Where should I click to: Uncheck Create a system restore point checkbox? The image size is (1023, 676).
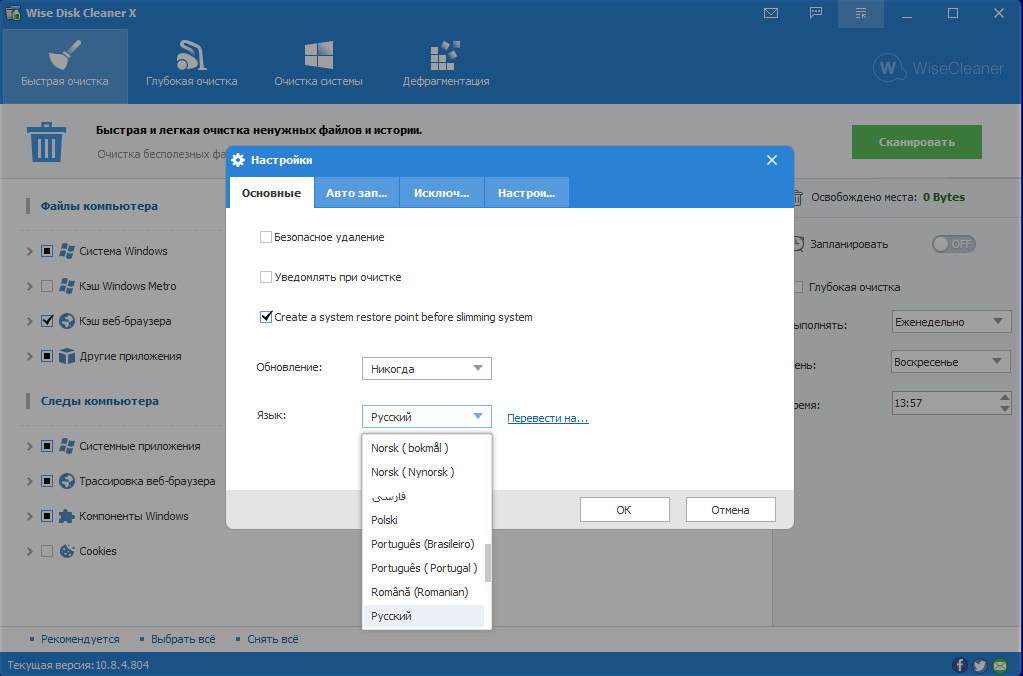pos(266,317)
